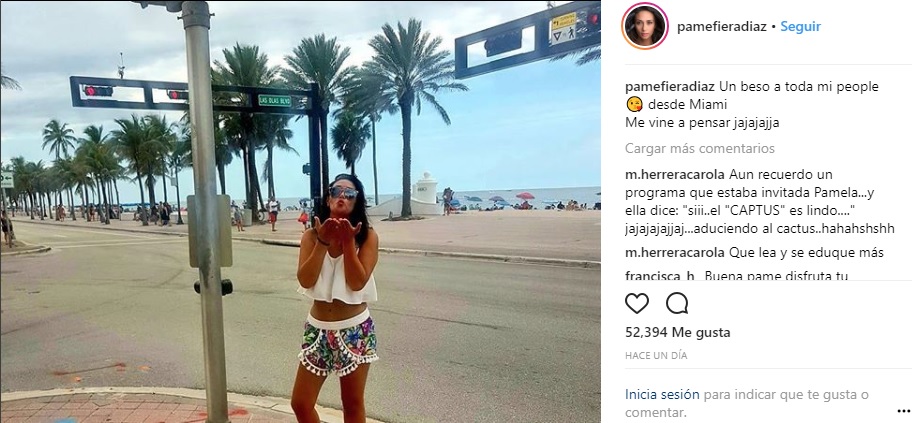Click the Las Olas Blvd street sign

pos(274,100)
